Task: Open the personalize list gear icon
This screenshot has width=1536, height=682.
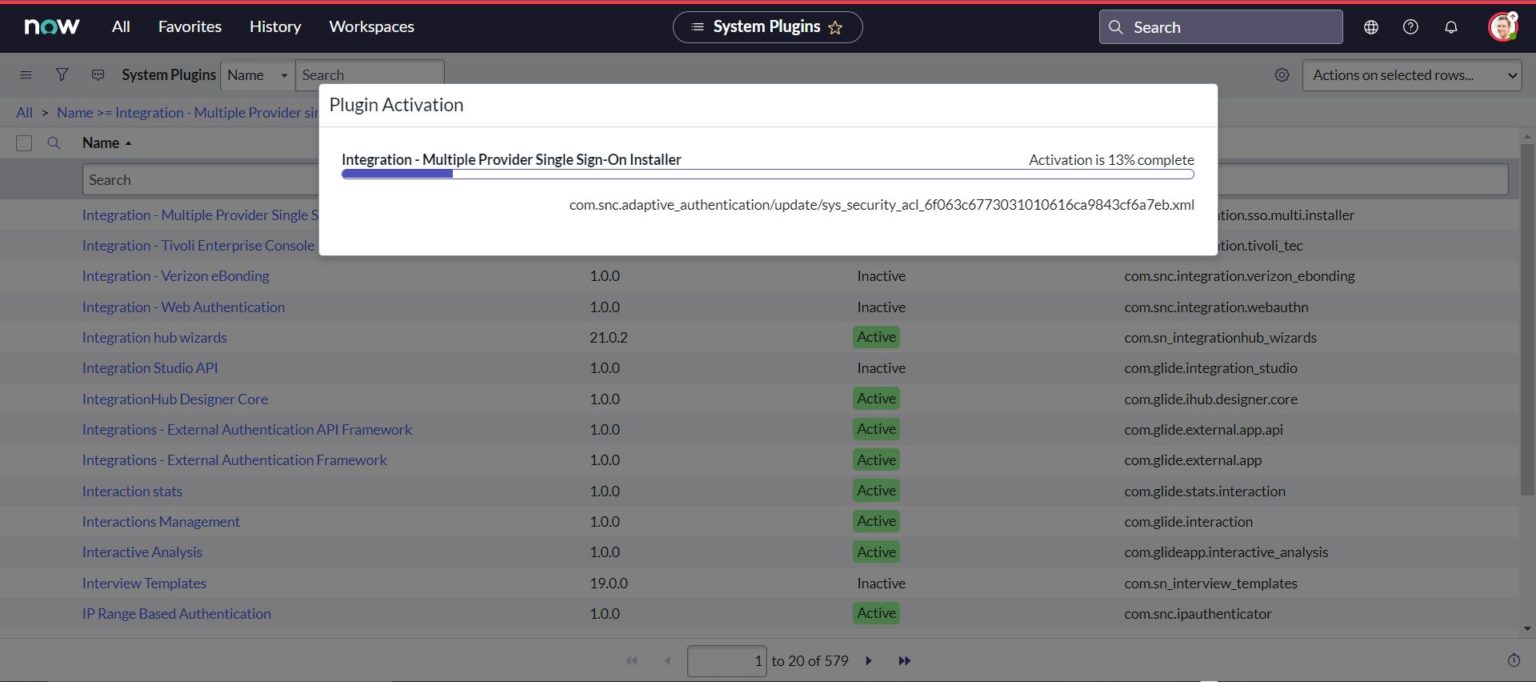Action: click(x=1282, y=74)
